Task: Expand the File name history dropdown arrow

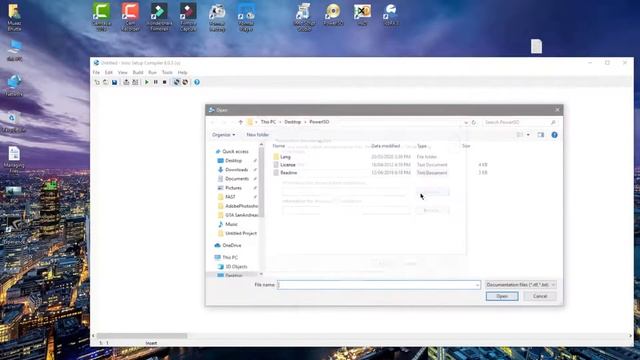Action: [x=477, y=285]
